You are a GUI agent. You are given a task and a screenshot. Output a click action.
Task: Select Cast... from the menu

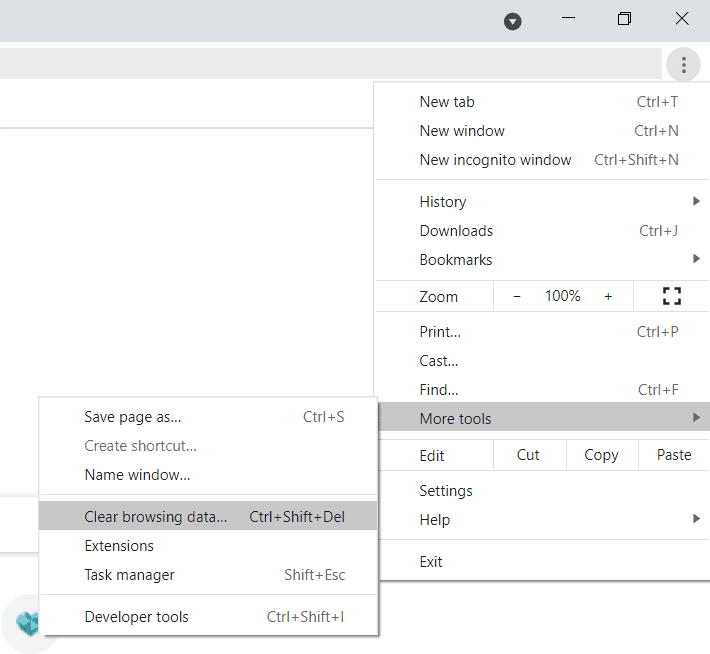click(x=542, y=361)
